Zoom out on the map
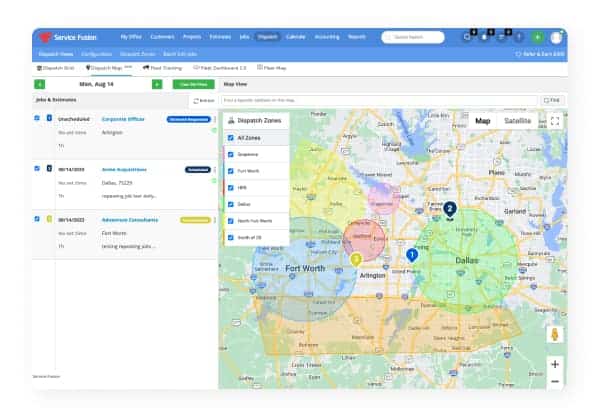601x416 pixels. pos(555,381)
